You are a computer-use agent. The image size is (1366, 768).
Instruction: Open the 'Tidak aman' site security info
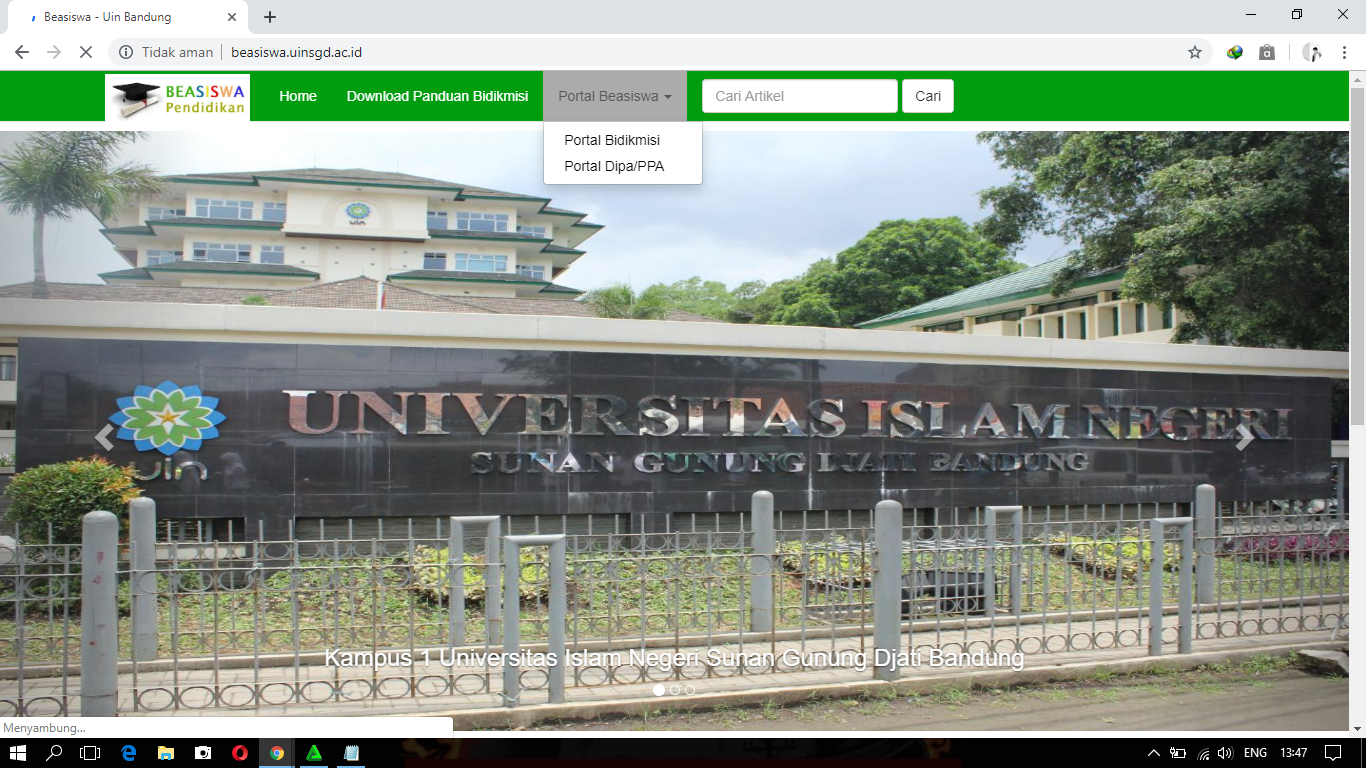click(x=168, y=51)
